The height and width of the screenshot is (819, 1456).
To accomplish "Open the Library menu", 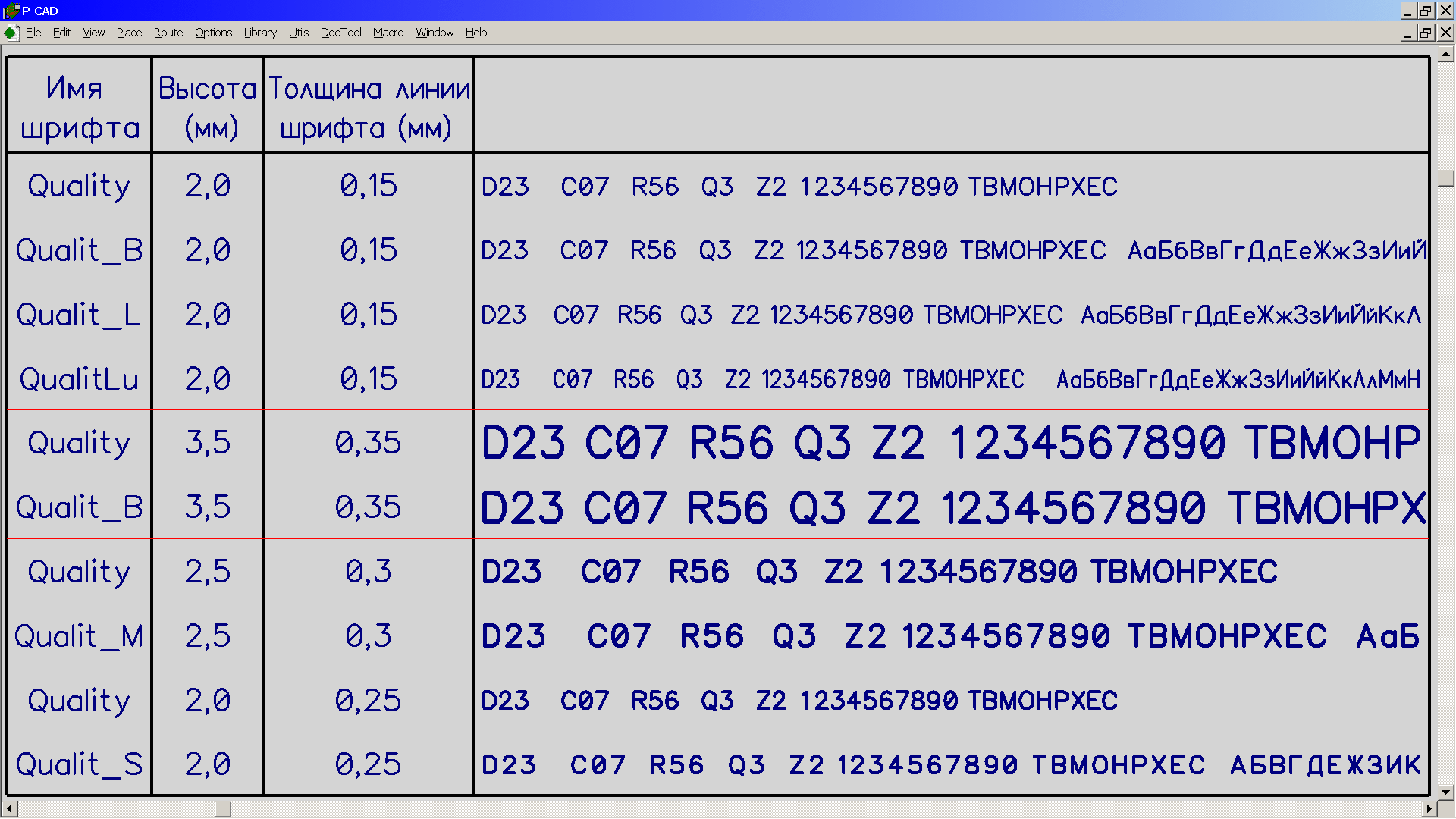I will click(260, 33).
